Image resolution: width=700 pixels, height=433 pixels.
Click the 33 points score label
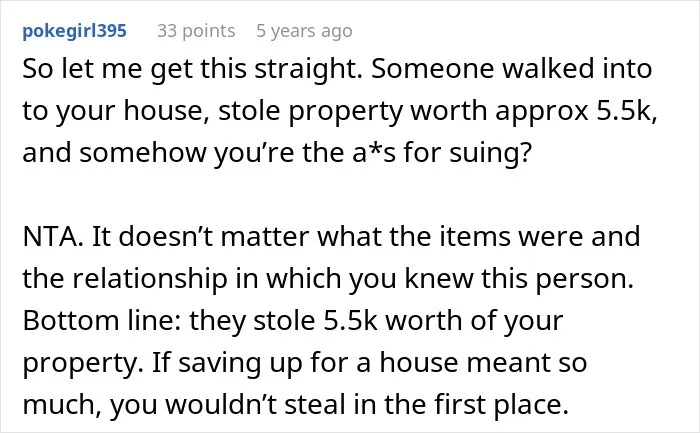click(x=196, y=31)
